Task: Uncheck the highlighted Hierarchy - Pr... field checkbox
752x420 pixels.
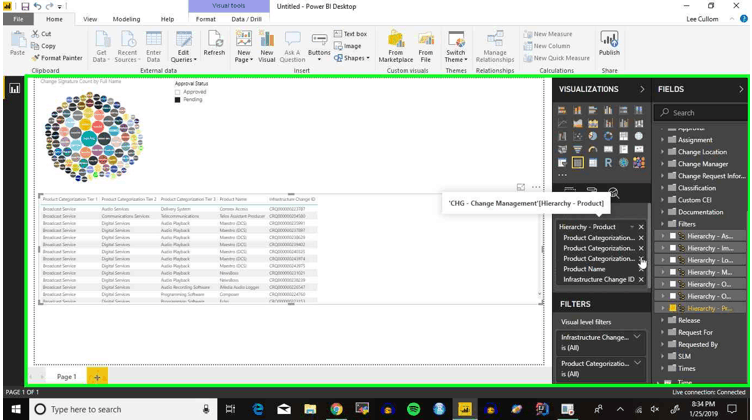Action: pyautogui.click(x=672, y=308)
